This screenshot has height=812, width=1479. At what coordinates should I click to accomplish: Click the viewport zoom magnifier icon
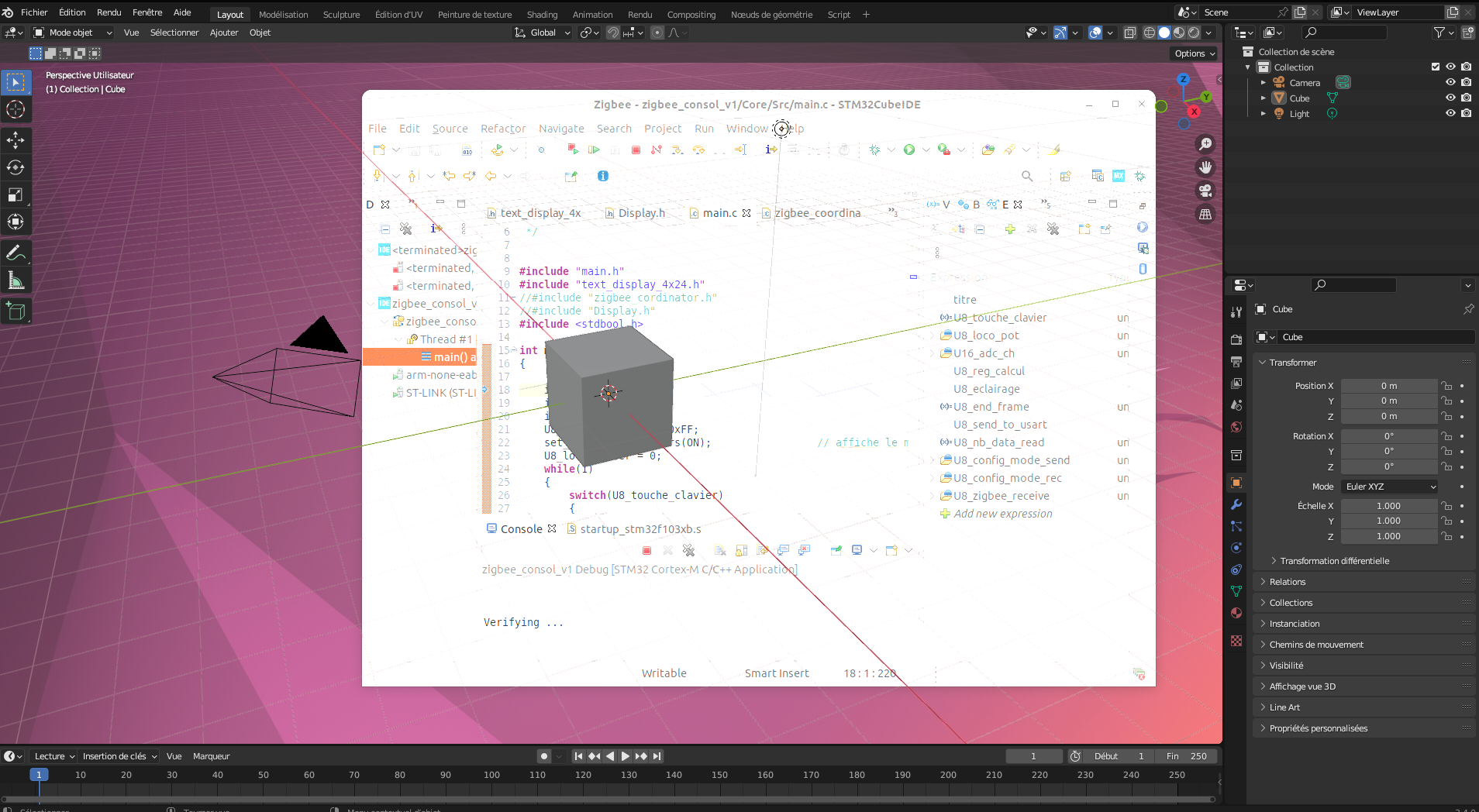(1205, 144)
